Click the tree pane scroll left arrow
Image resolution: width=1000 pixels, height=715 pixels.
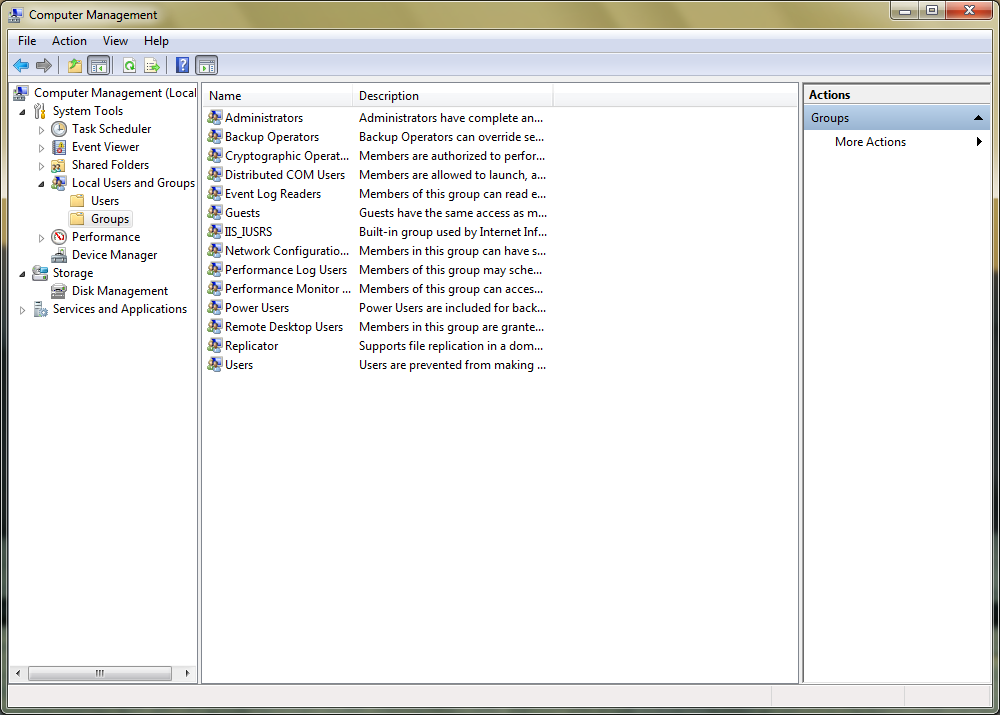tap(18, 673)
